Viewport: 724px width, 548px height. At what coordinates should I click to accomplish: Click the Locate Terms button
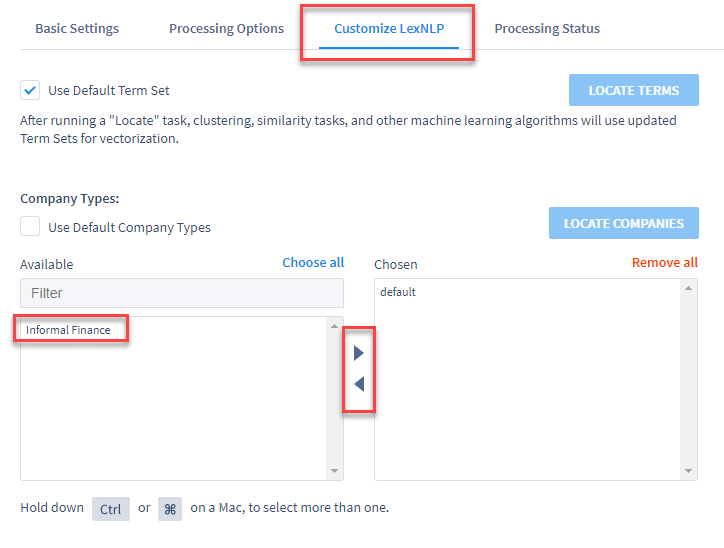point(634,90)
